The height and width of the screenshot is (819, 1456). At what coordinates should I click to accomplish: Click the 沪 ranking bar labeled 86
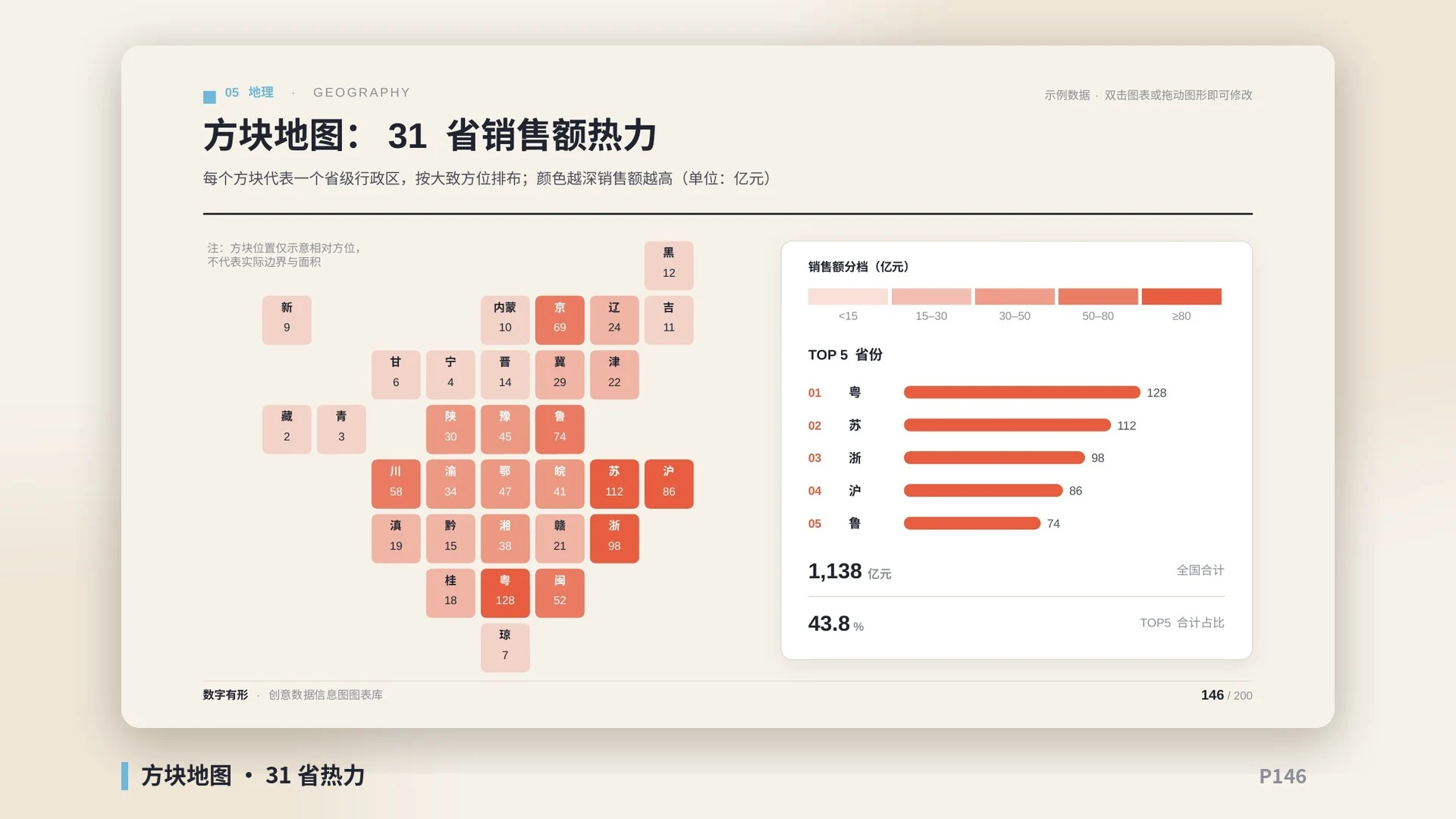[983, 491]
